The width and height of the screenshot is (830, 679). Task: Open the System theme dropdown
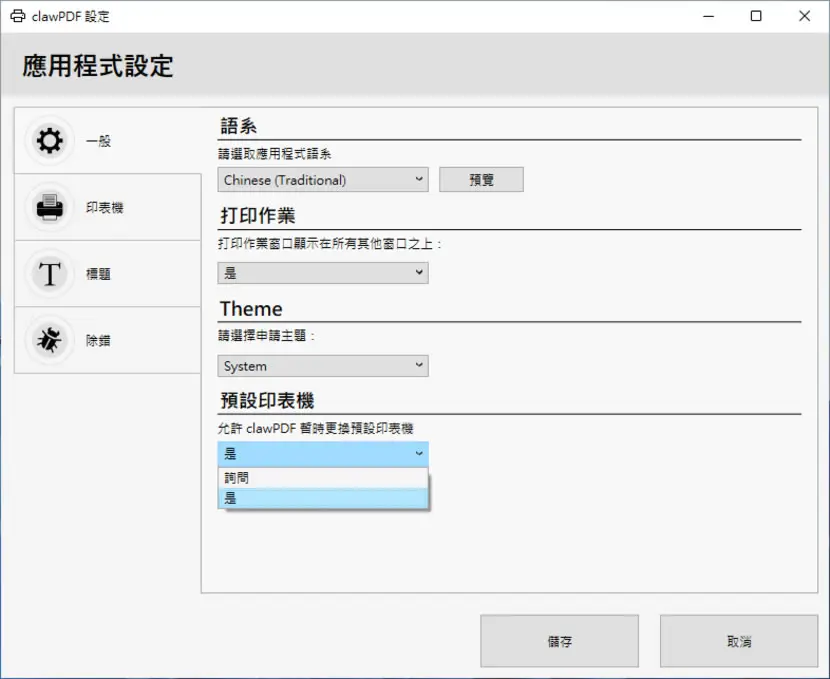point(323,366)
